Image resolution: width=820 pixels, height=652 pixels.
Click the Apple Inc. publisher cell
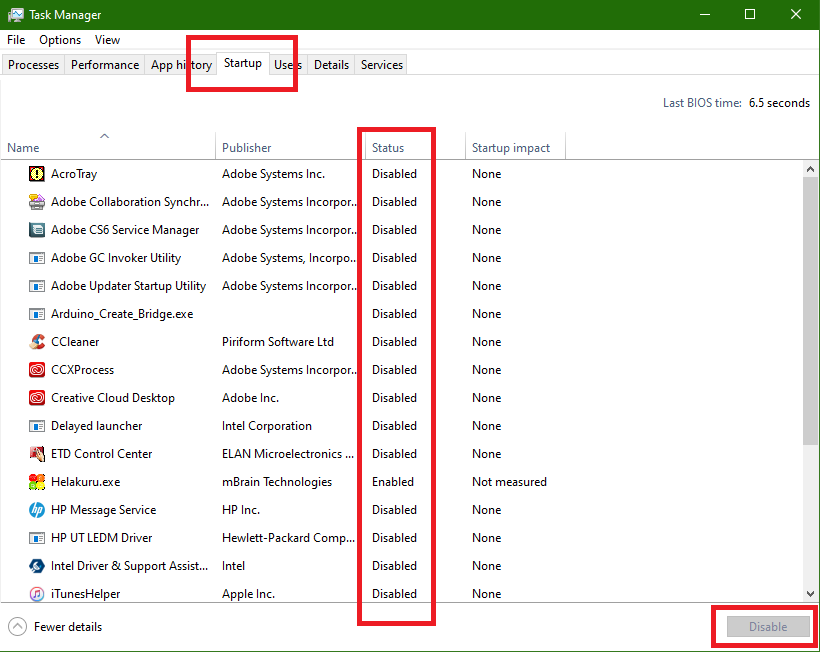(248, 594)
